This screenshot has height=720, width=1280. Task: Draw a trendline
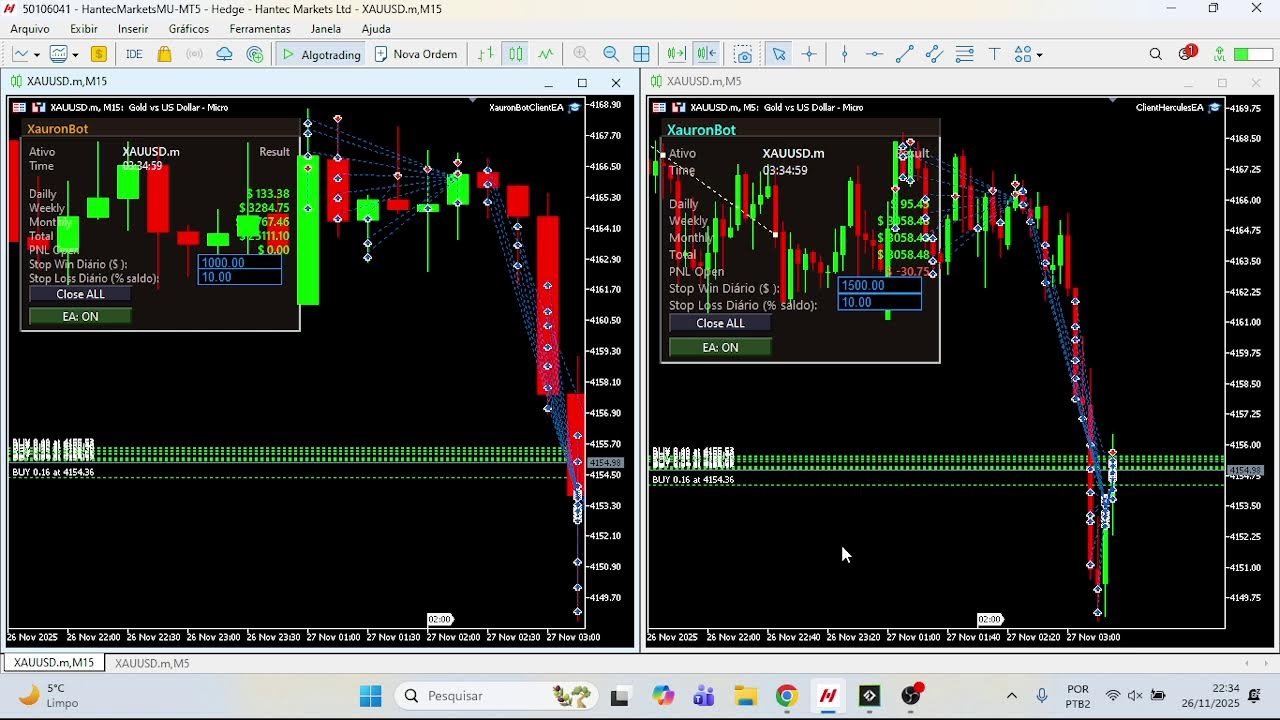[x=905, y=54]
